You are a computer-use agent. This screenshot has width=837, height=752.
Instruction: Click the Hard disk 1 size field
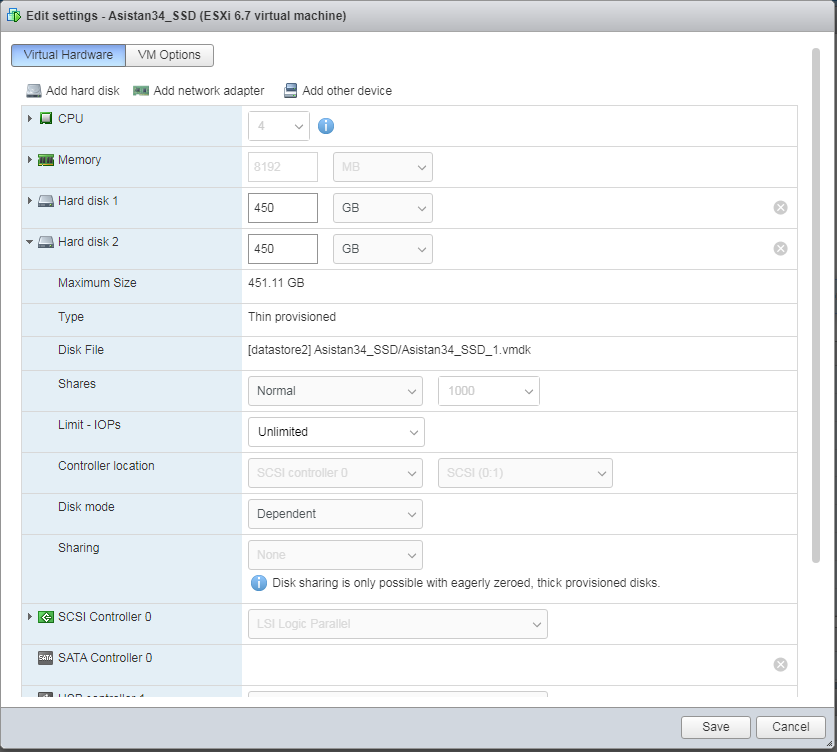click(x=282, y=208)
